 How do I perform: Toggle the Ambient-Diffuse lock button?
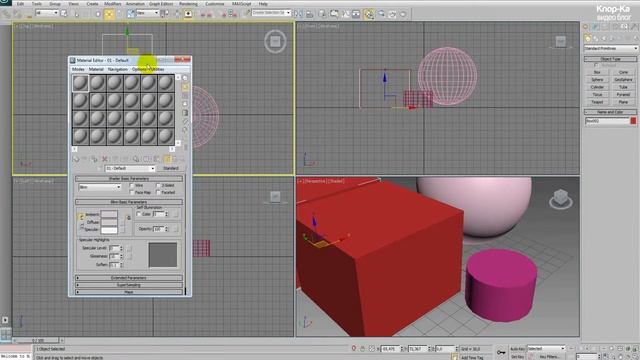(x=81, y=217)
